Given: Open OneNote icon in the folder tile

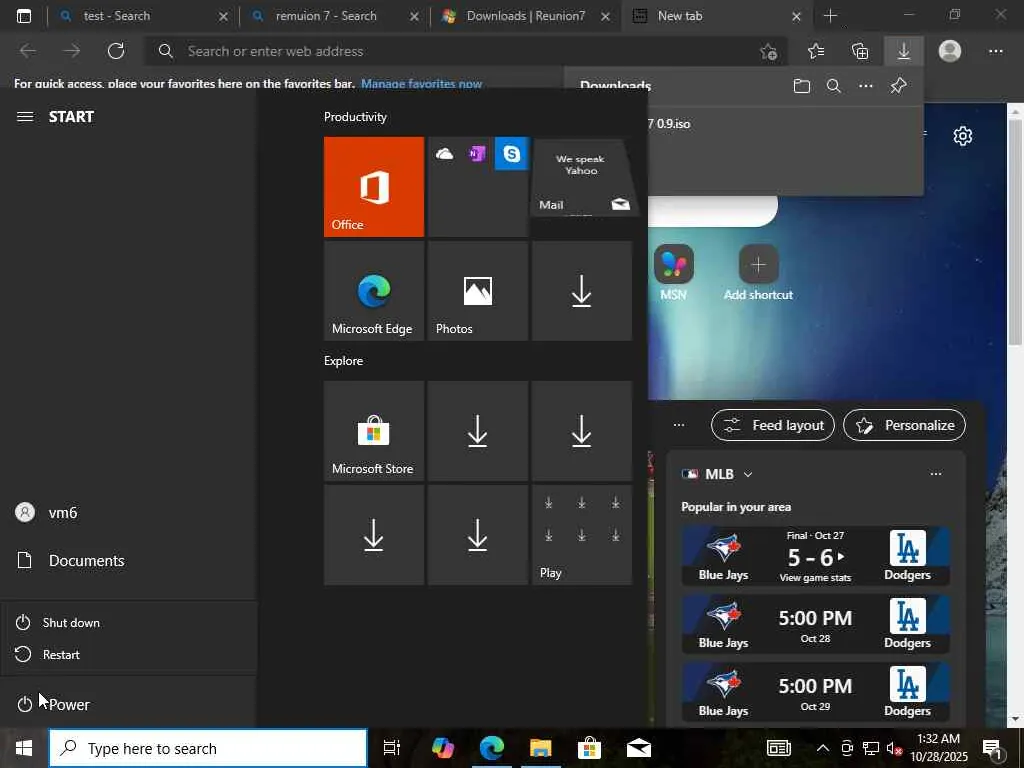Looking at the screenshot, I should coord(477,153).
